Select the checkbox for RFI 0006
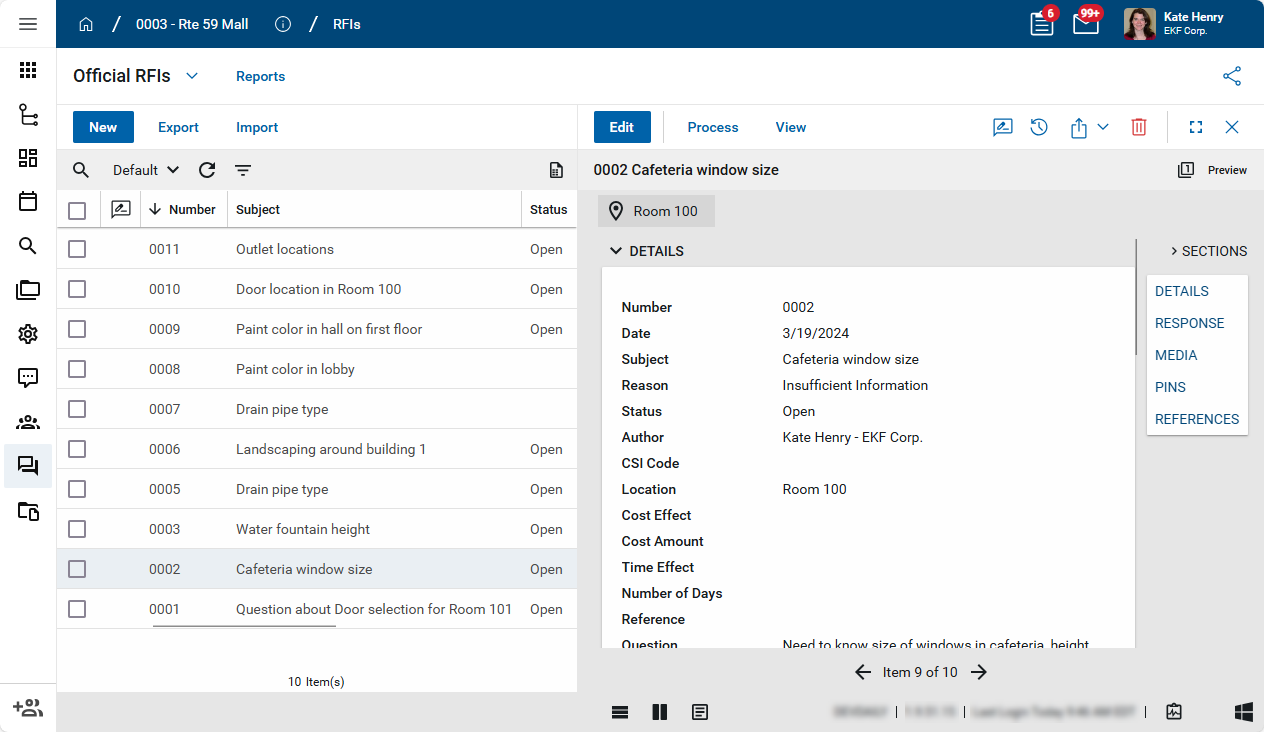The width and height of the screenshot is (1264, 732). (x=77, y=449)
